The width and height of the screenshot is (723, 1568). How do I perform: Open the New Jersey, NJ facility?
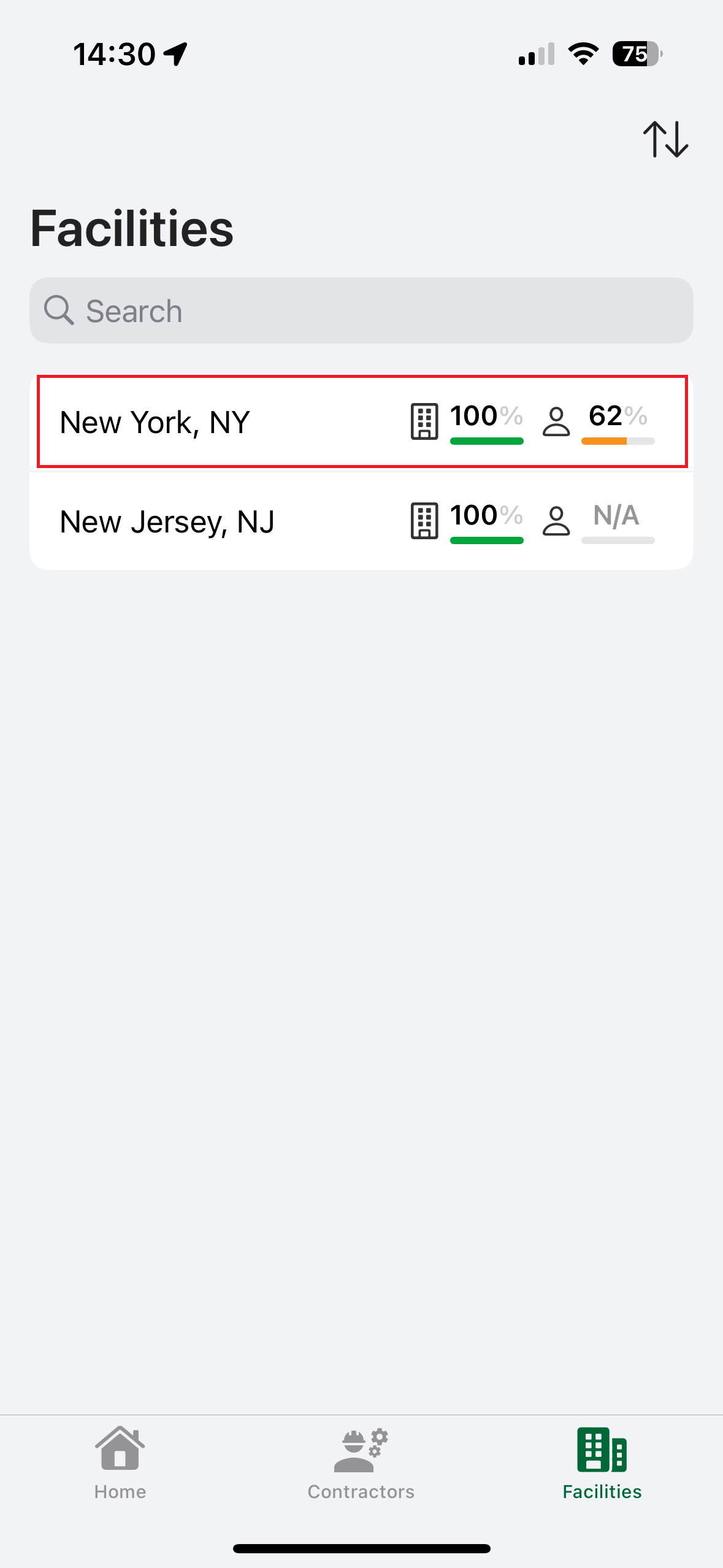pyautogui.click(x=167, y=522)
